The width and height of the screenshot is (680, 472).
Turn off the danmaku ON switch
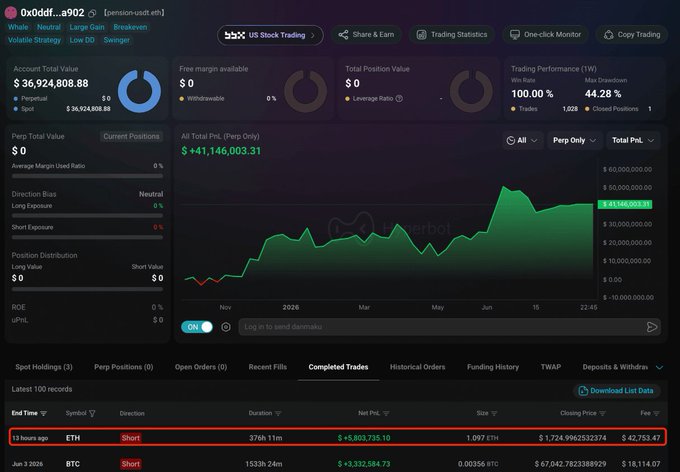(x=197, y=327)
